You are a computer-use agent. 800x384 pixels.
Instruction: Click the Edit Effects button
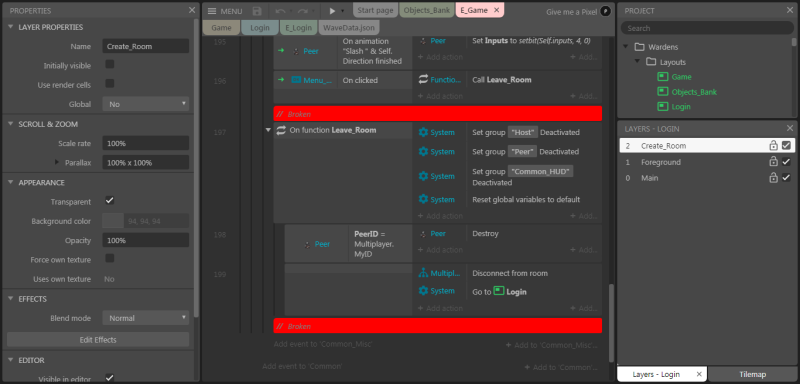pos(98,340)
